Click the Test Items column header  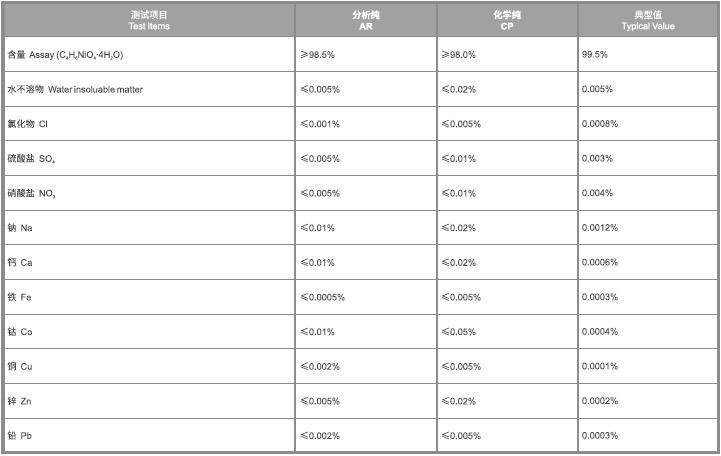click(149, 20)
